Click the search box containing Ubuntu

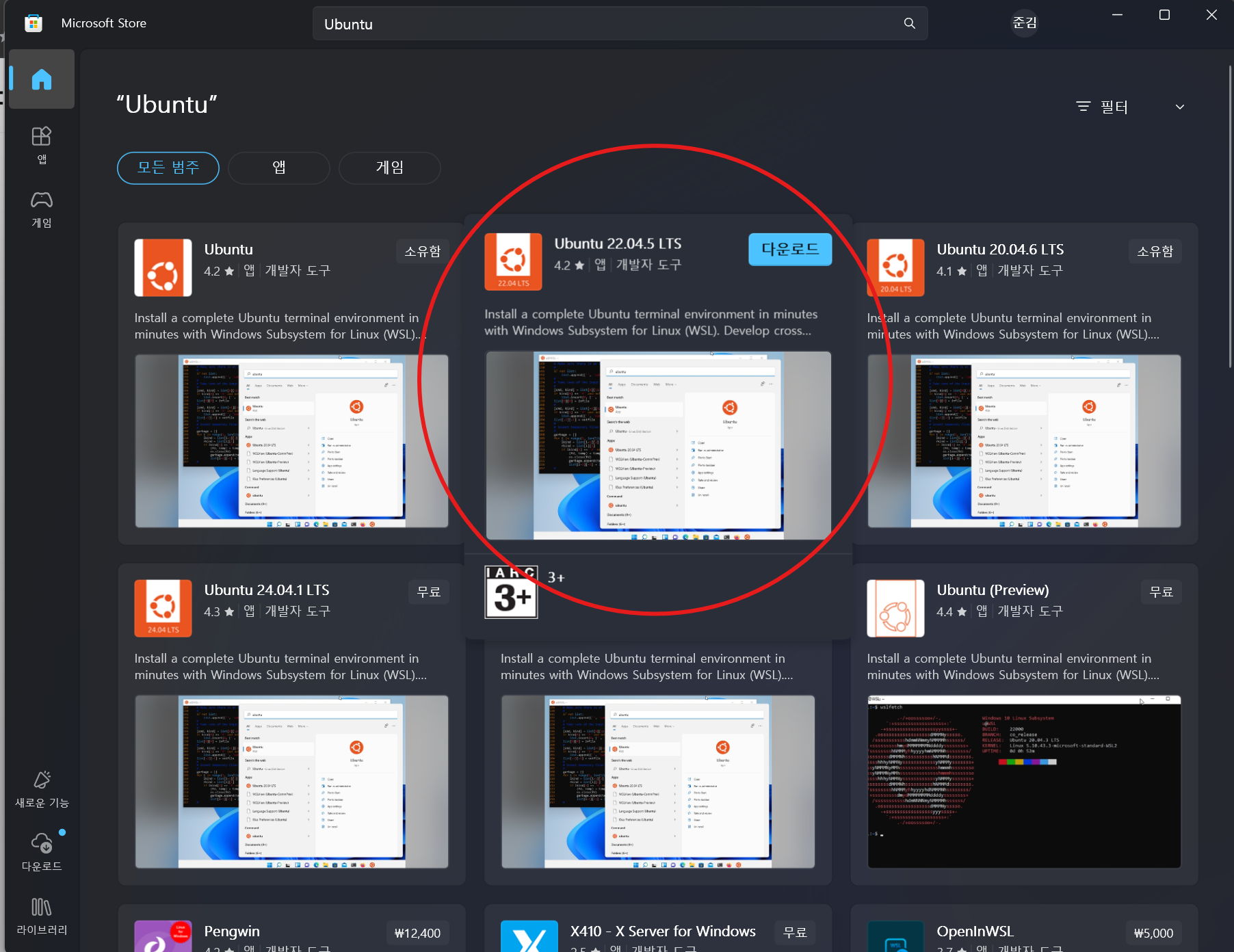[x=620, y=23]
